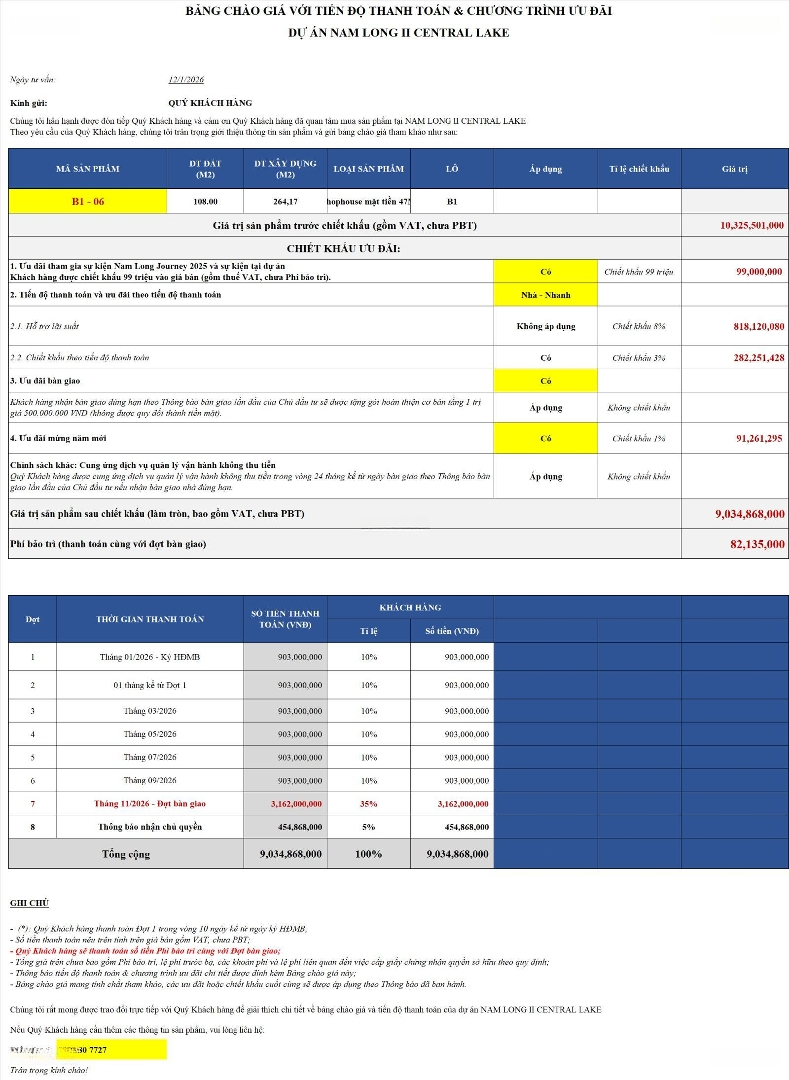Click the Không áp dụng interest support cell
Viewport: 789px width, 1080px height.
(x=545, y=326)
